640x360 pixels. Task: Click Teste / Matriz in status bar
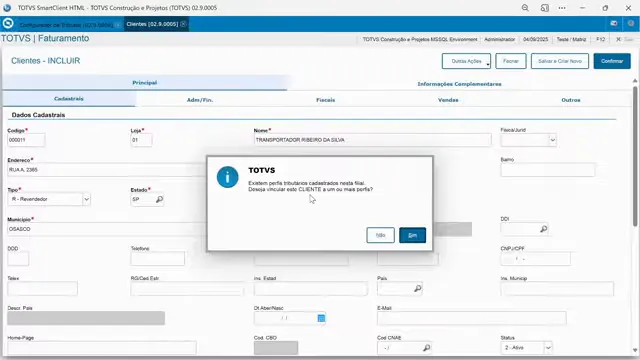coord(571,40)
